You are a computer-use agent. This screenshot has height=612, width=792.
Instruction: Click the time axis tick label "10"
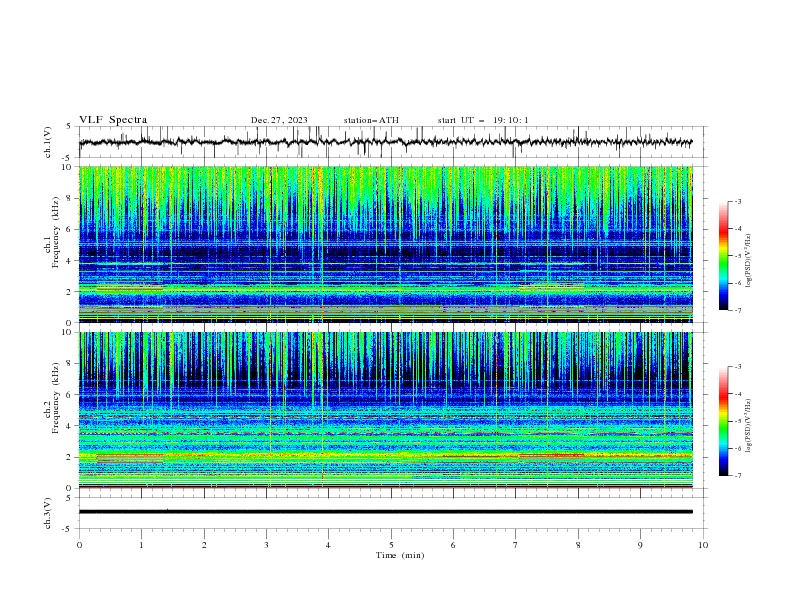click(703, 545)
